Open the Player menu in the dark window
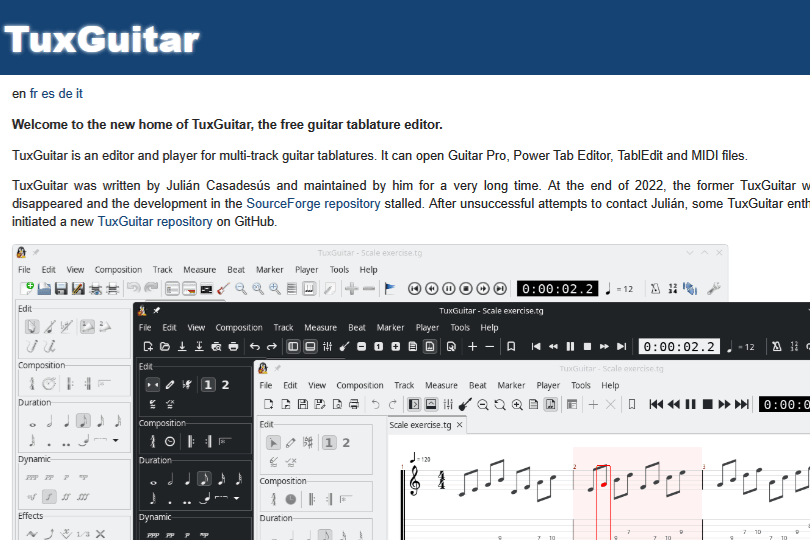 tap(427, 327)
